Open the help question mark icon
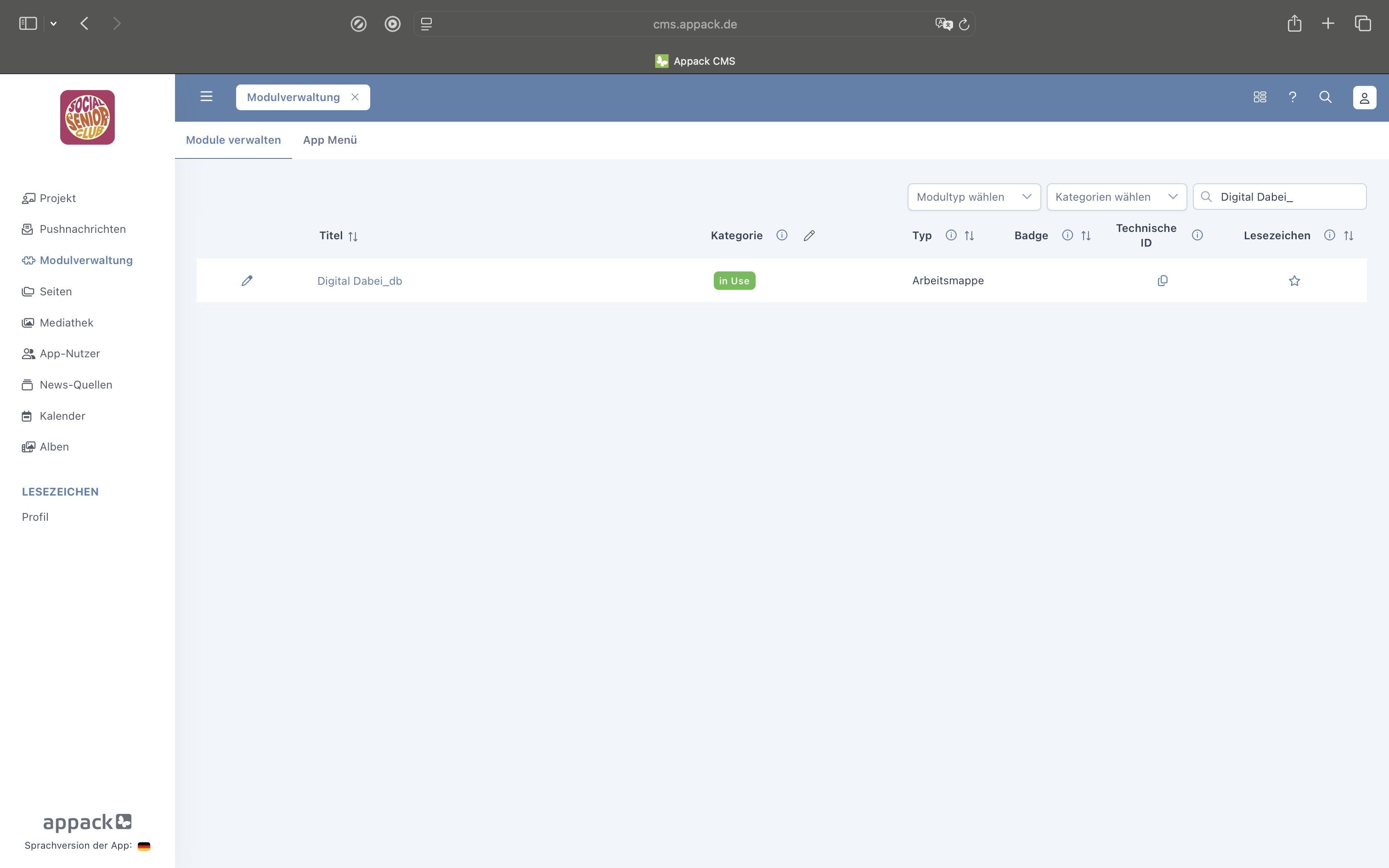This screenshot has height=868, width=1389. click(1293, 97)
